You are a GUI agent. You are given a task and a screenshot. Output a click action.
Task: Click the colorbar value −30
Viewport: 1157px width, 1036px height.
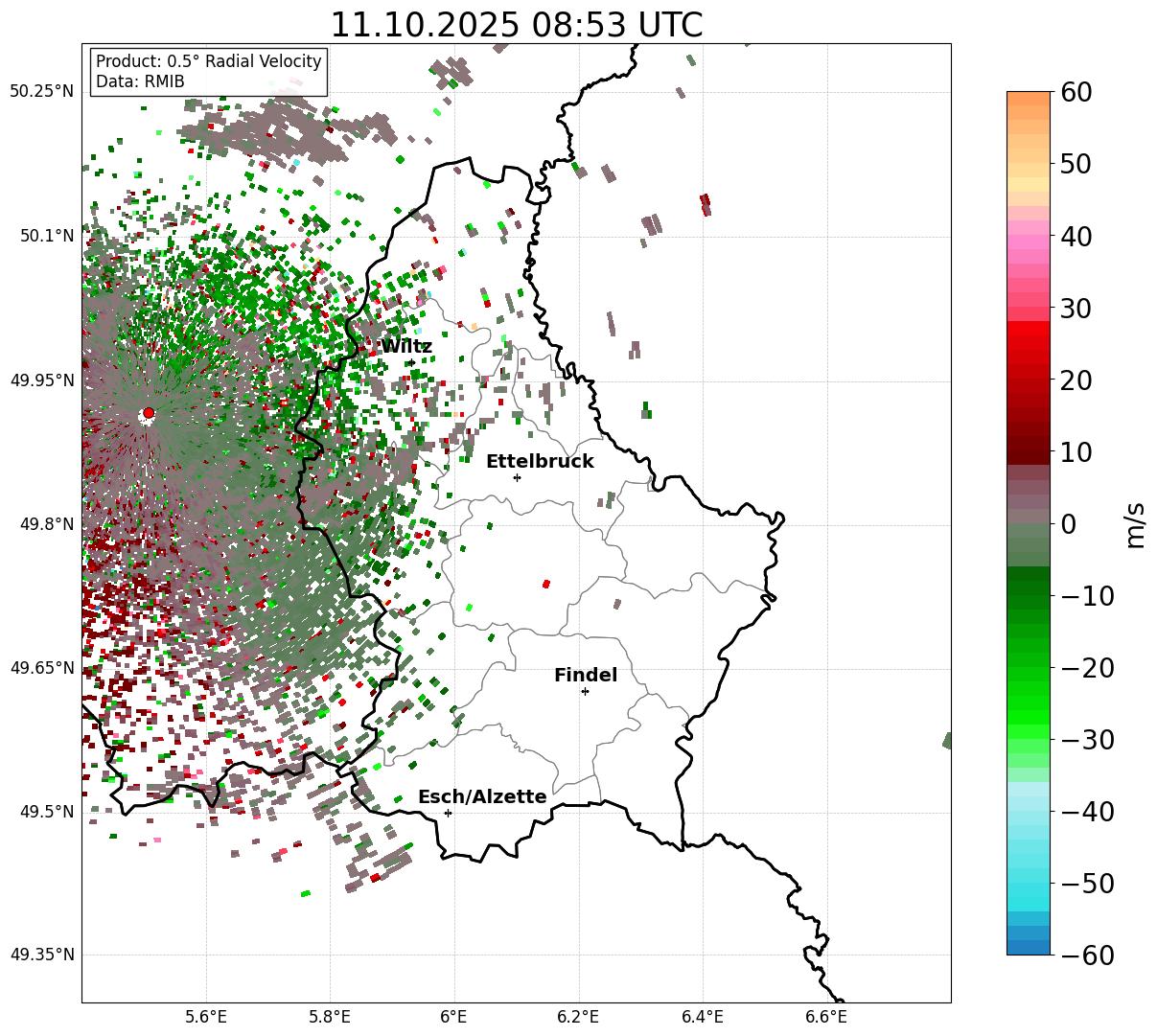point(1087,740)
